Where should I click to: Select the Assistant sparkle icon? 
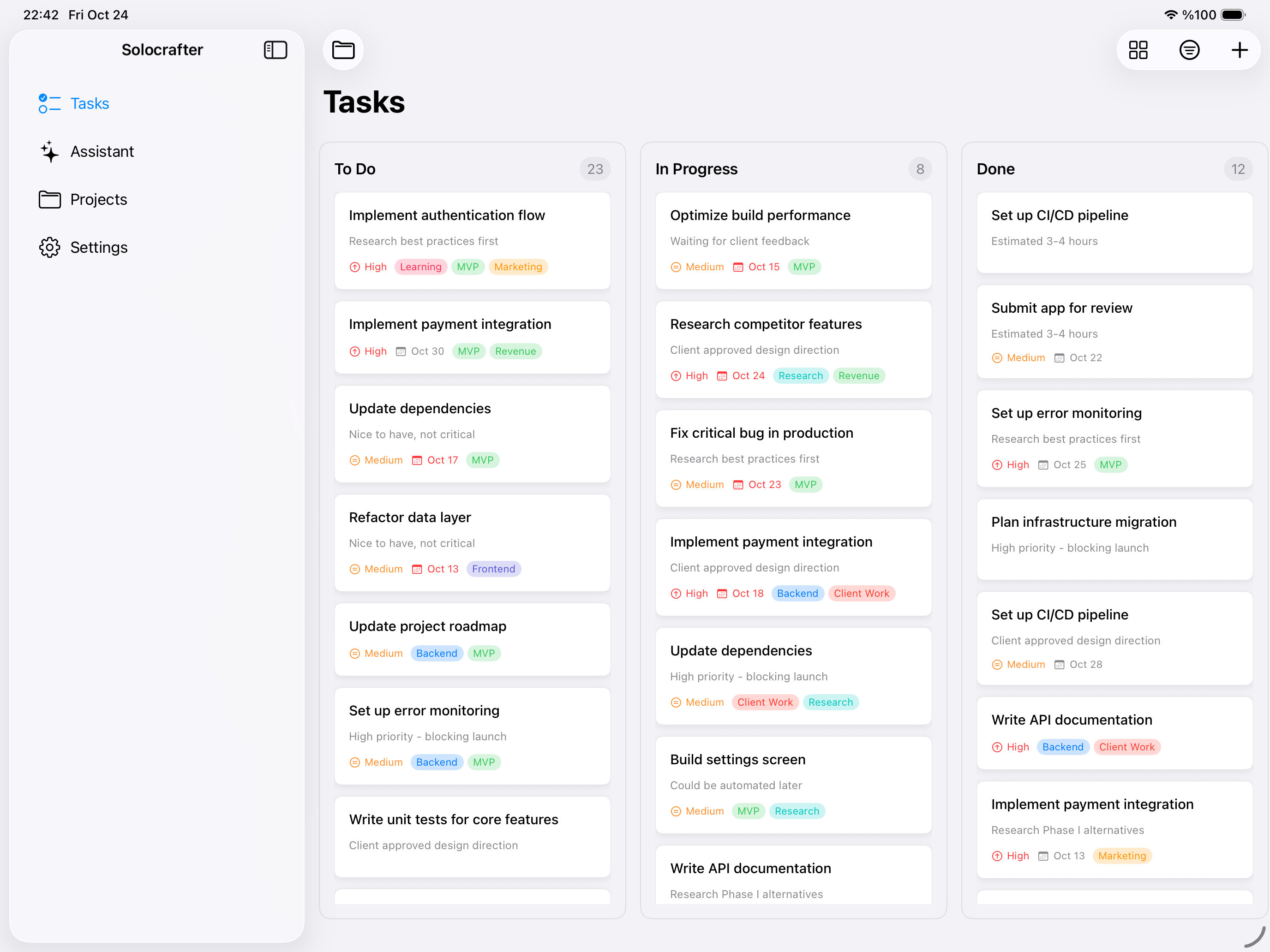click(49, 151)
